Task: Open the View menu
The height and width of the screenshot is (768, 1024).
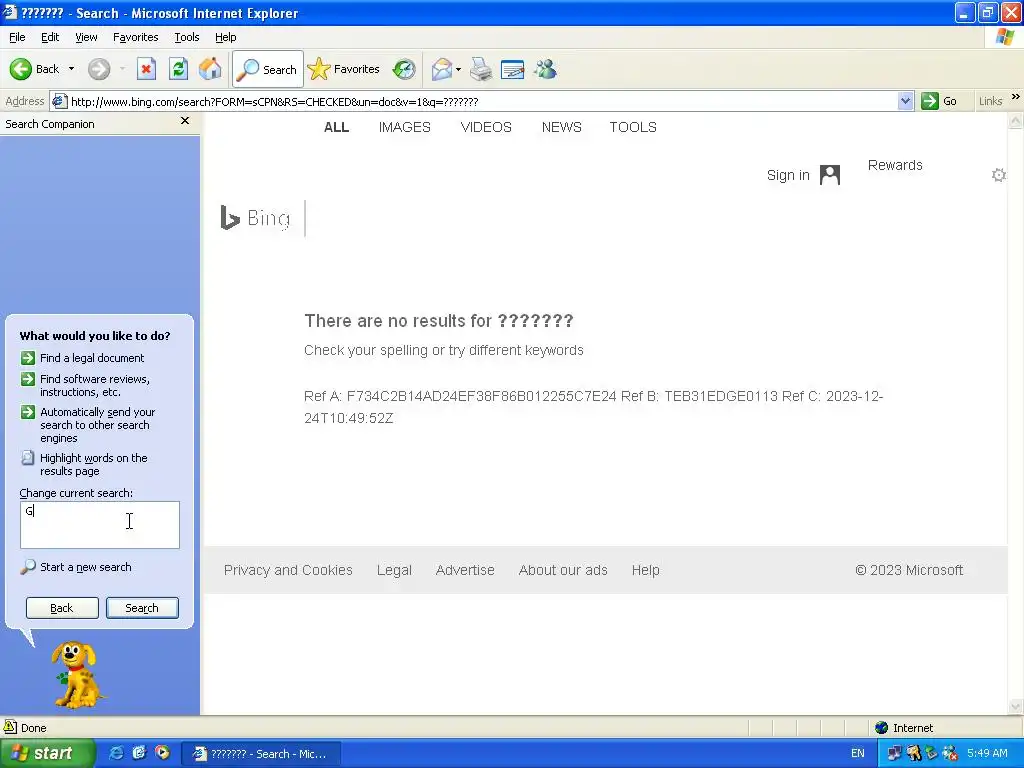Action: [86, 37]
